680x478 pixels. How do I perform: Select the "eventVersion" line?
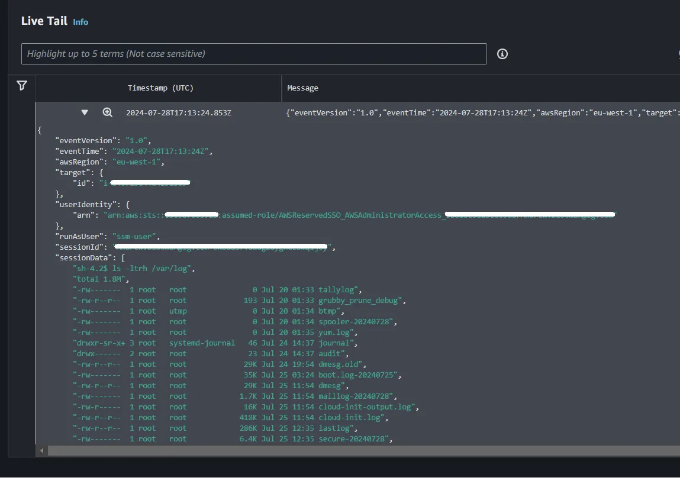pos(103,141)
